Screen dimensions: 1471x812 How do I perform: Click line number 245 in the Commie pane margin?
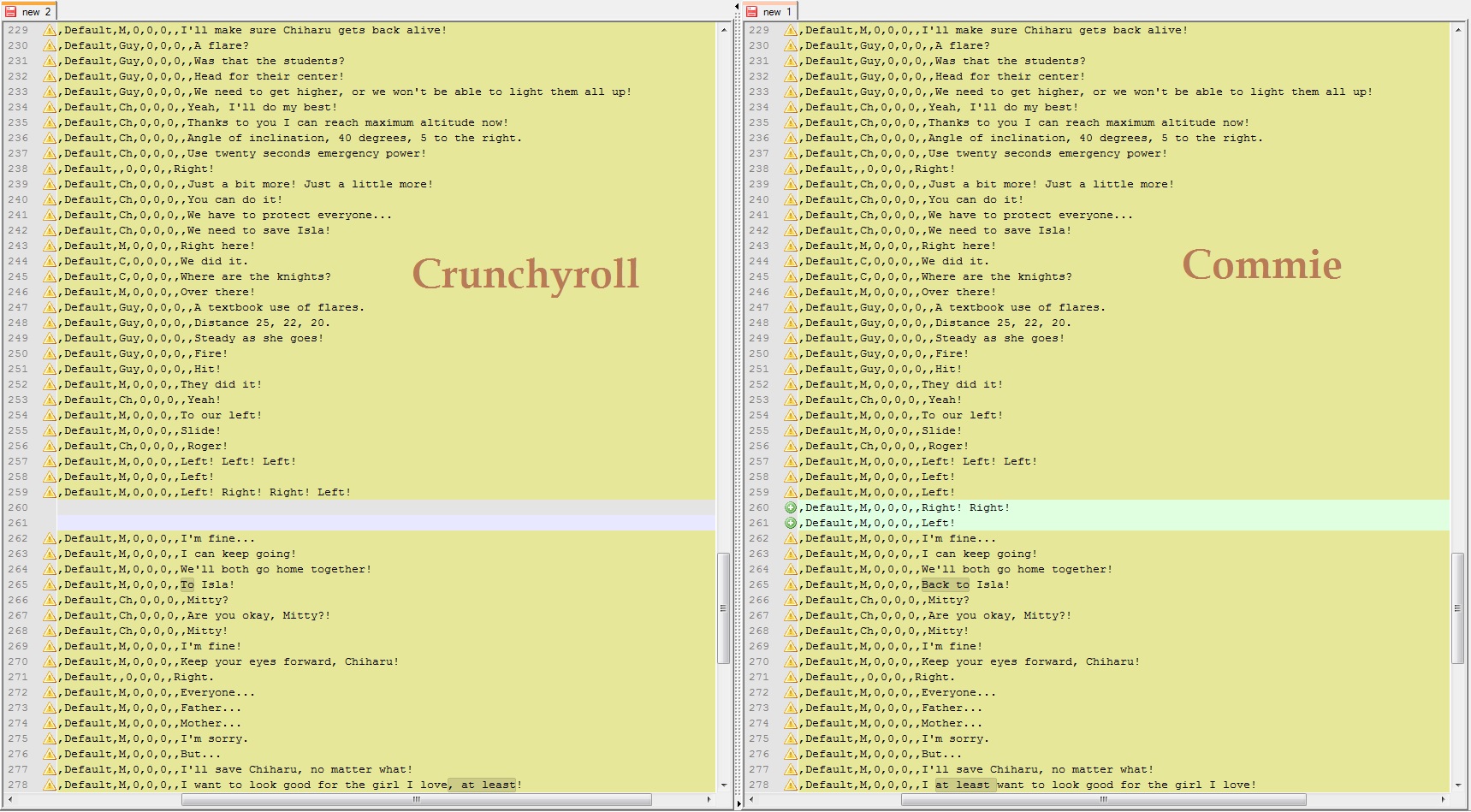759,276
